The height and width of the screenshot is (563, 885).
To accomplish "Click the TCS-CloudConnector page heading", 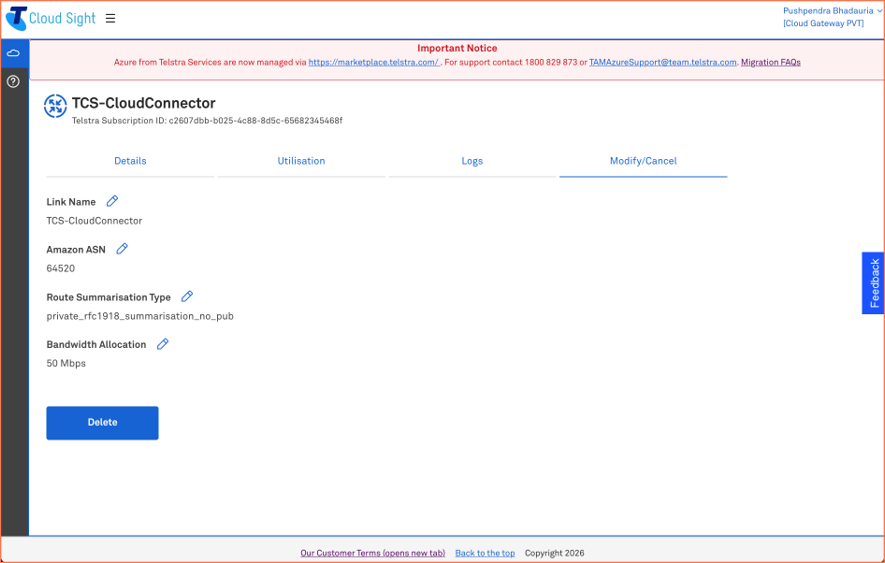I will [x=143, y=103].
